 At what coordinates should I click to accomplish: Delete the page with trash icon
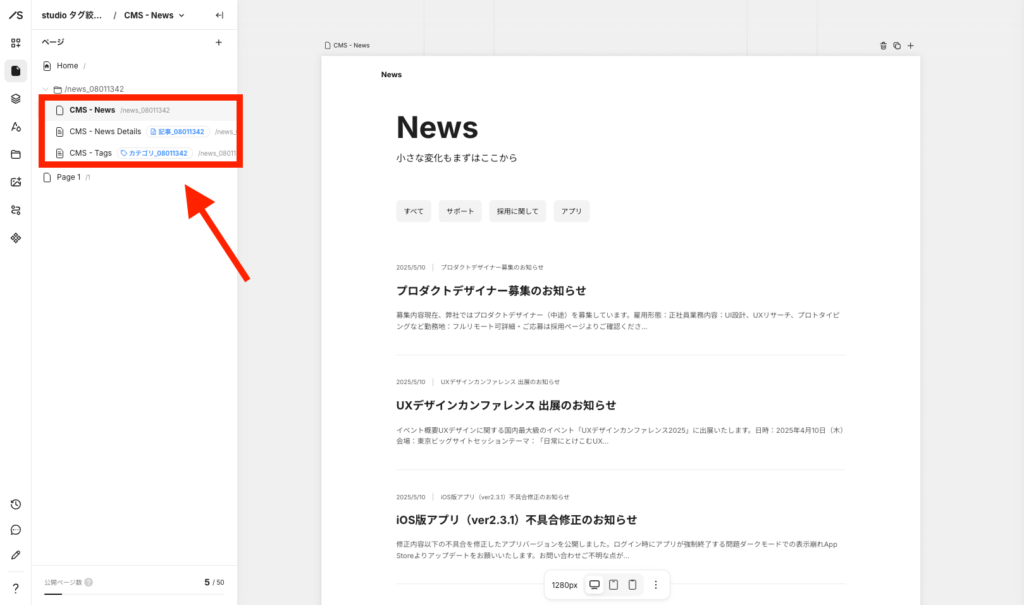pyautogui.click(x=883, y=46)
